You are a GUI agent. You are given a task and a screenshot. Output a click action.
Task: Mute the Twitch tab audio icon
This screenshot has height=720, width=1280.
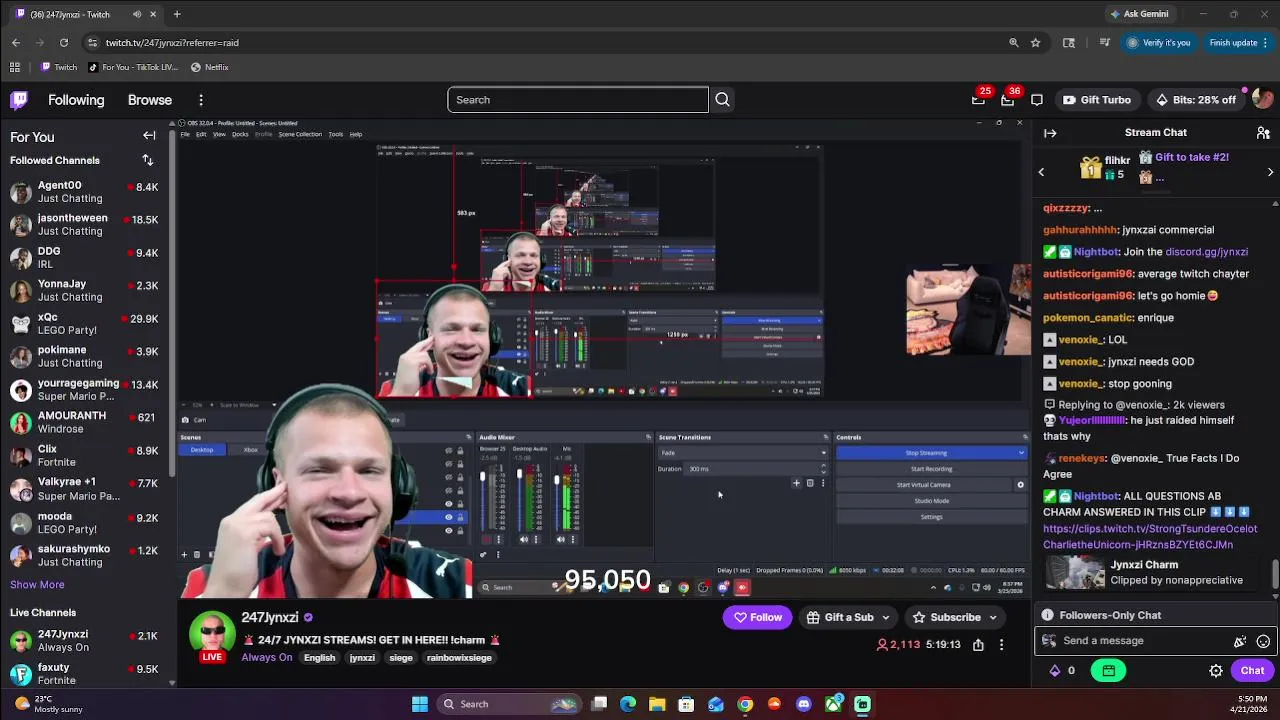coord(137,14)
